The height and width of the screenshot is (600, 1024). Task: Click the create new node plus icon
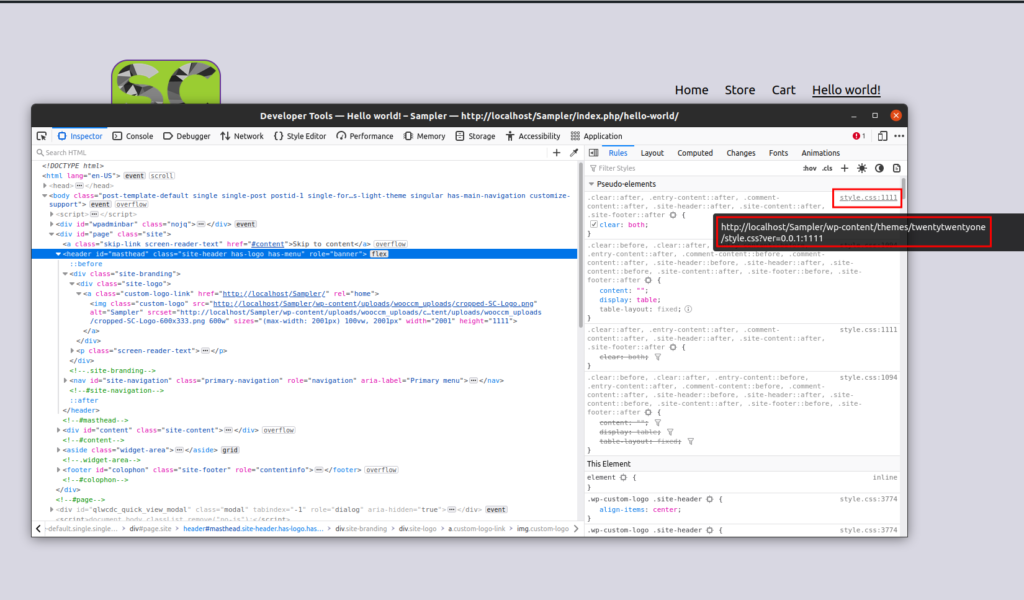pos(556,153)
